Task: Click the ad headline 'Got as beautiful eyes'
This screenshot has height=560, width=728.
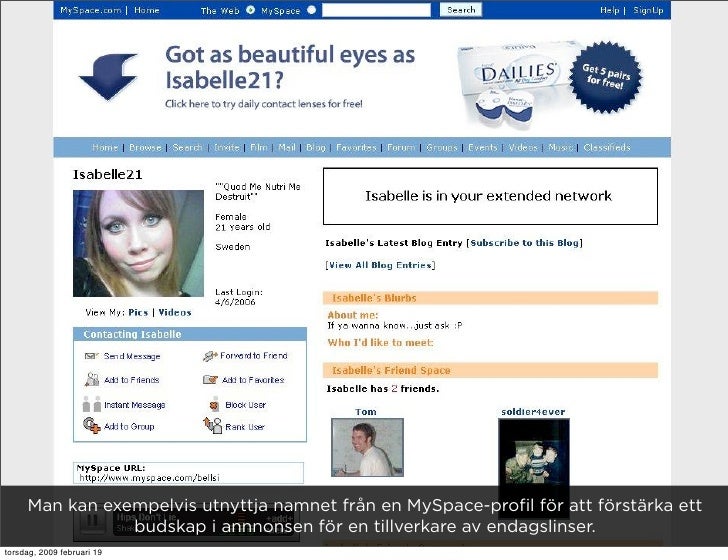Action: tap(290, 67)
